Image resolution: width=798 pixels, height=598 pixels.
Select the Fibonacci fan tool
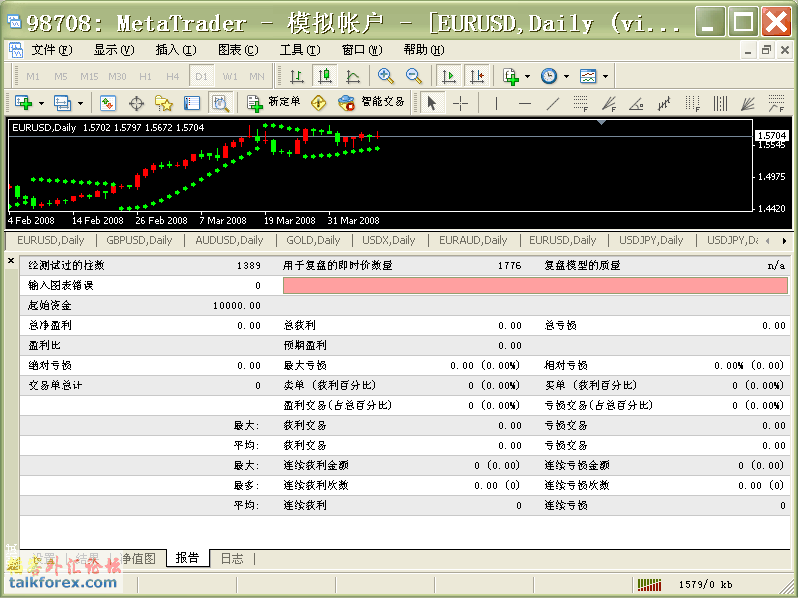(609, 103)
